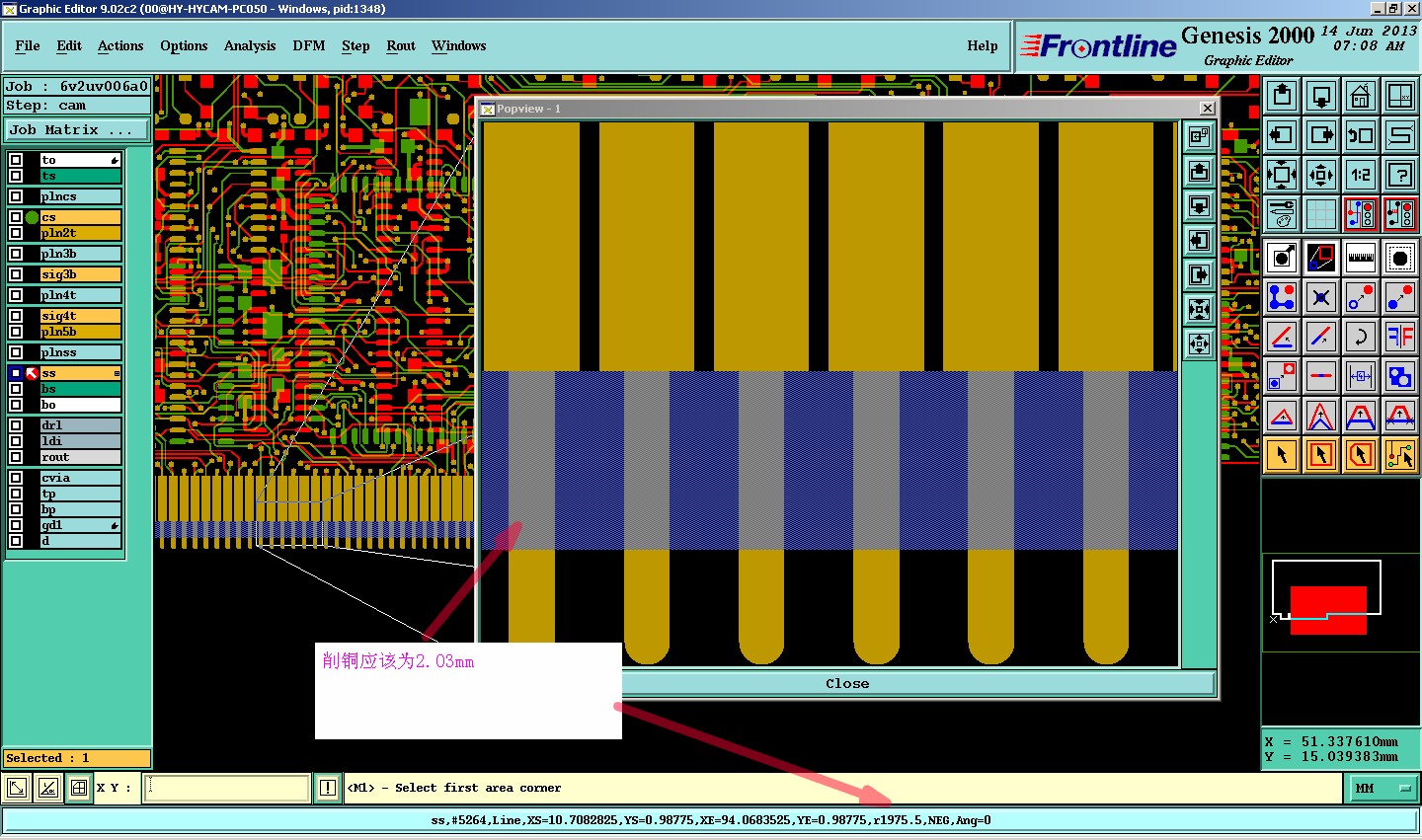Click the connected blue-red dots icon
Screen dimensions: 1422x840
click(x=1282, y=297)
